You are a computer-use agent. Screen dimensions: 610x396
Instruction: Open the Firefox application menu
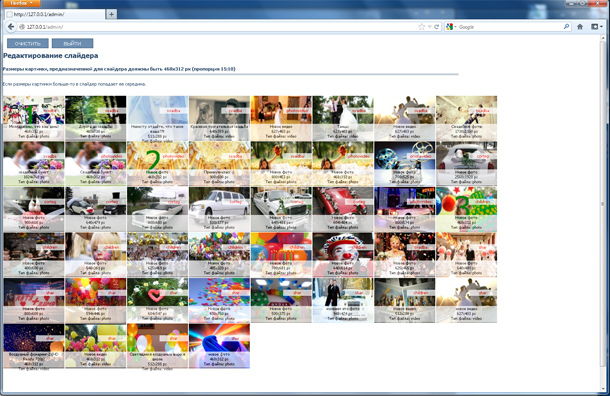coord(22,3)
